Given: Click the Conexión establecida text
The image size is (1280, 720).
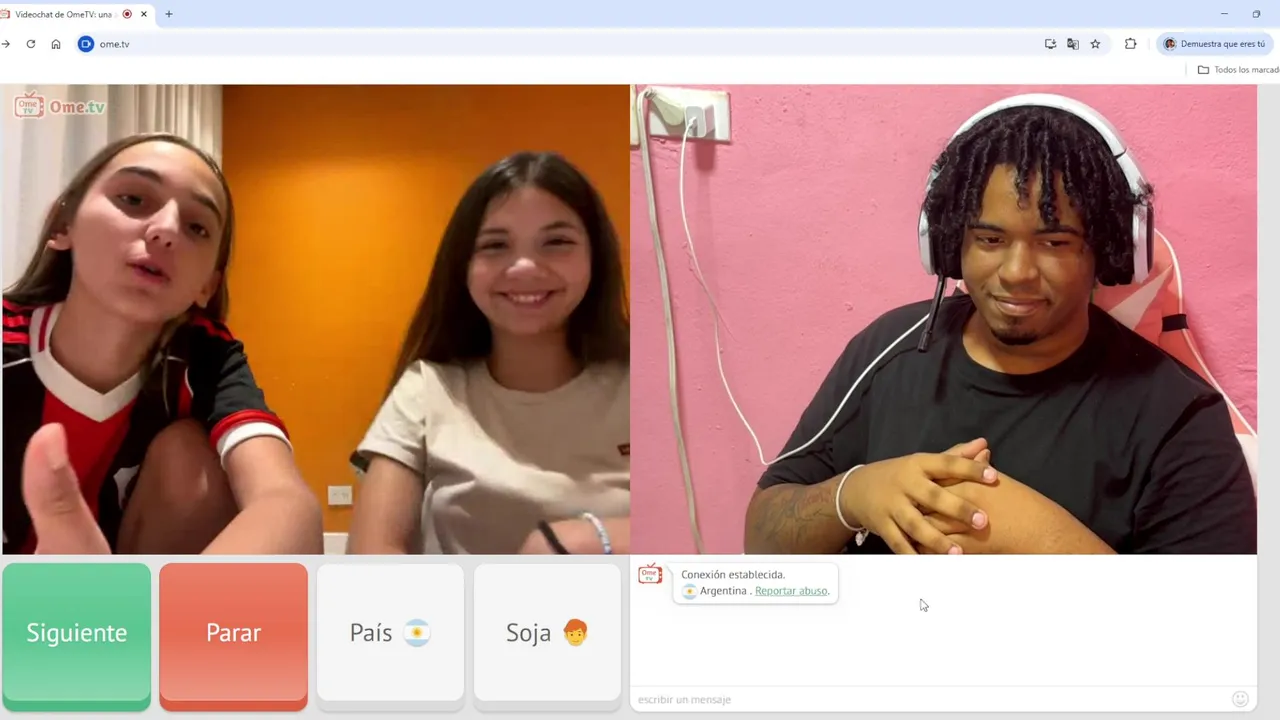Looking at the screenshot, I should [733, 575].
